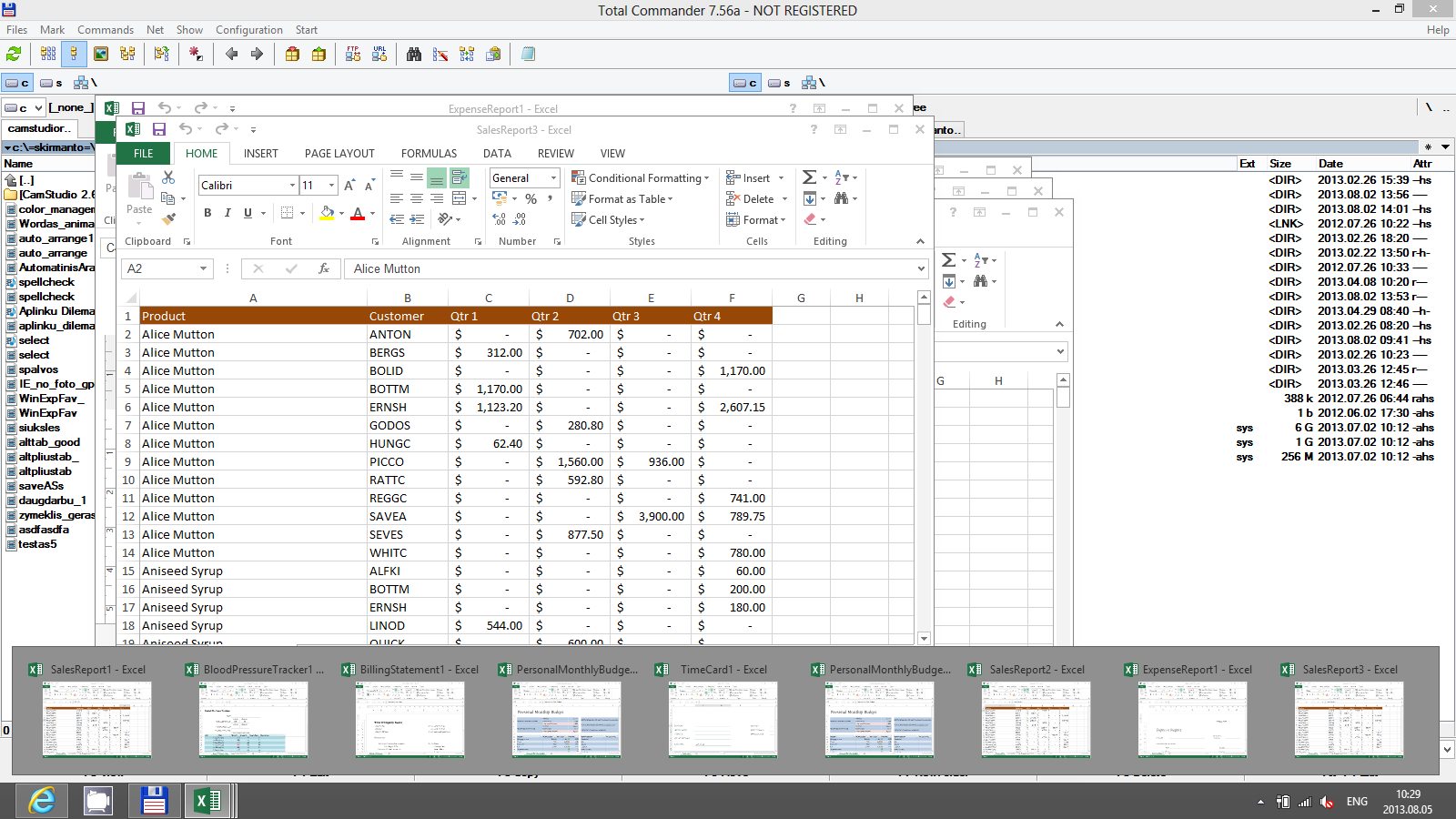1456x819 pixels.
Task: Toggle center horizontal alignment in Excel
Action: coord(417,198)
